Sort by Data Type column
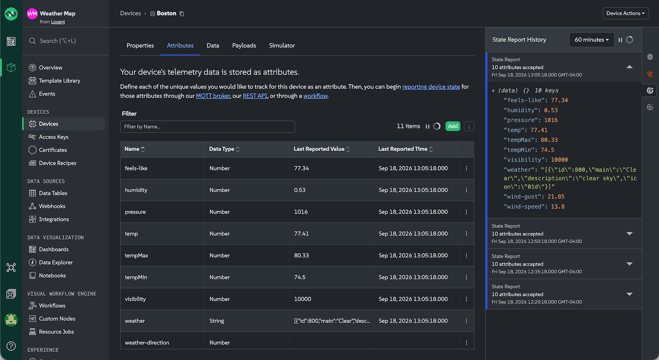Image resolution: width=659 pixels, height=360 pixels. click(224, 150)
